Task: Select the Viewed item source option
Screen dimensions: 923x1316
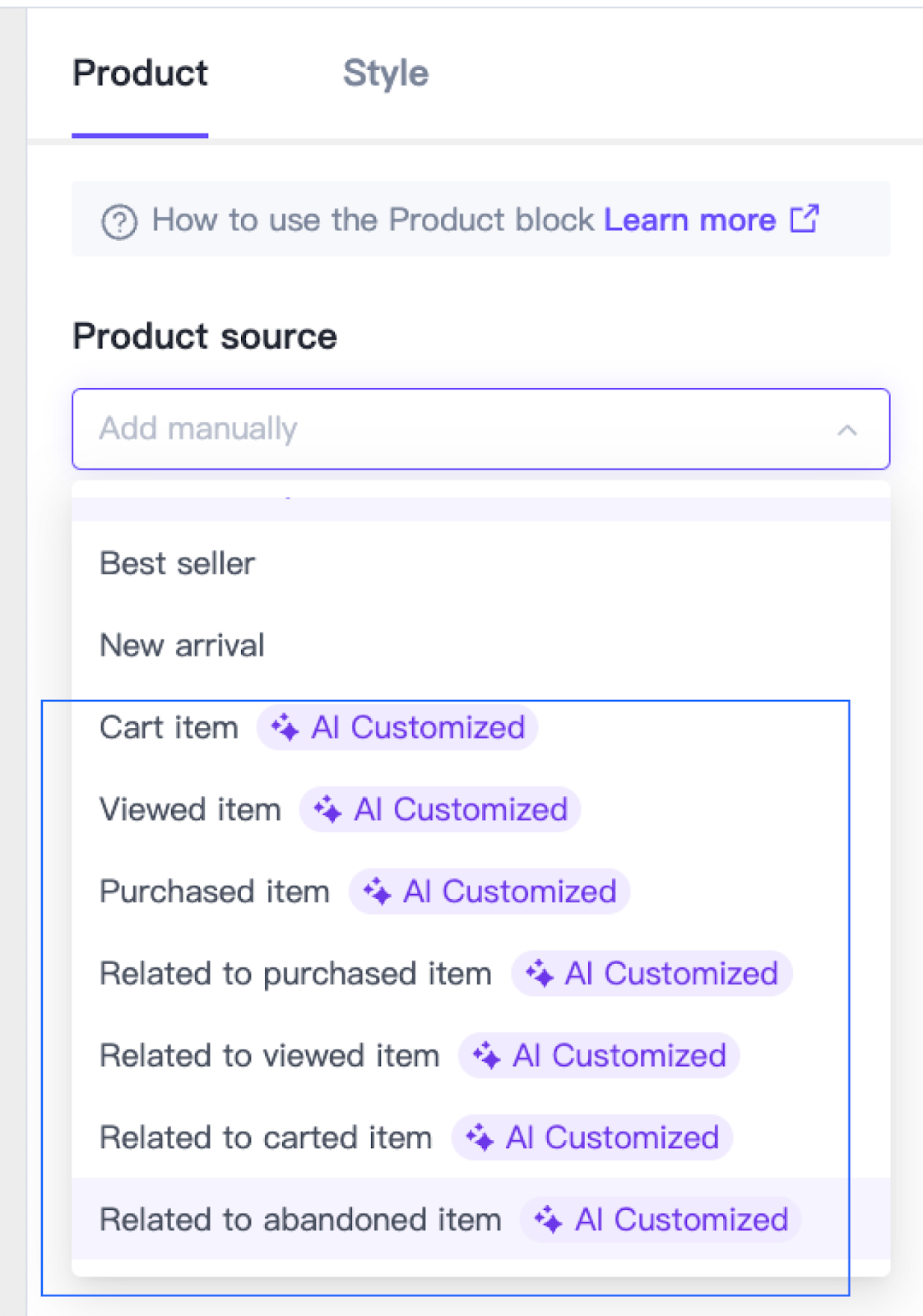Action: [480, 809]
